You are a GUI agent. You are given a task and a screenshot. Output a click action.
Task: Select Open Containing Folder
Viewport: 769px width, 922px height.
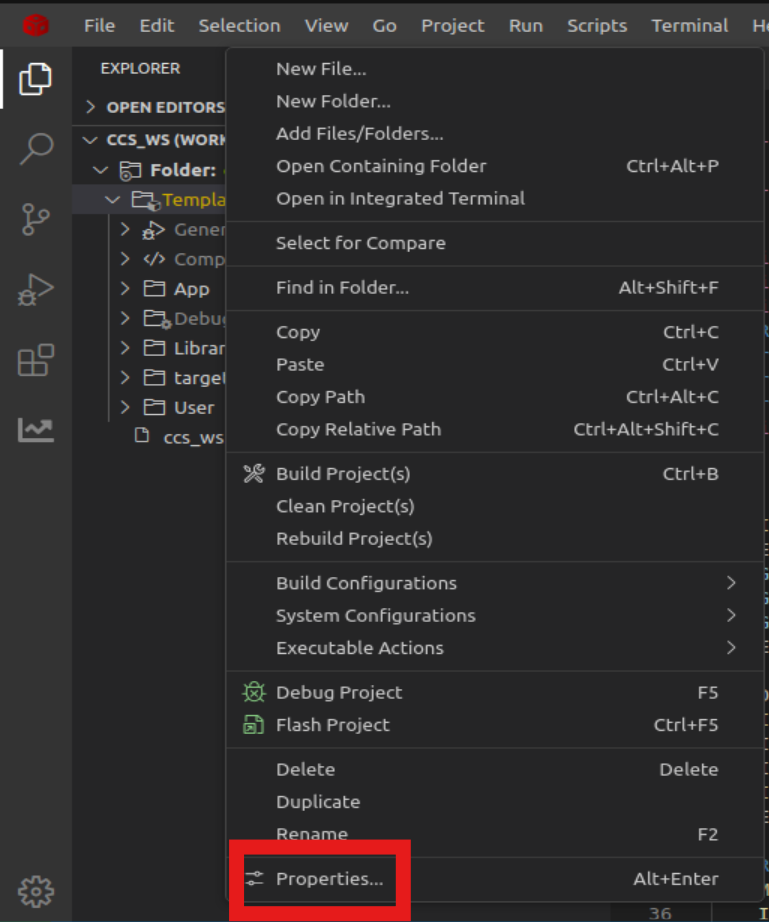tap(495, 166)
